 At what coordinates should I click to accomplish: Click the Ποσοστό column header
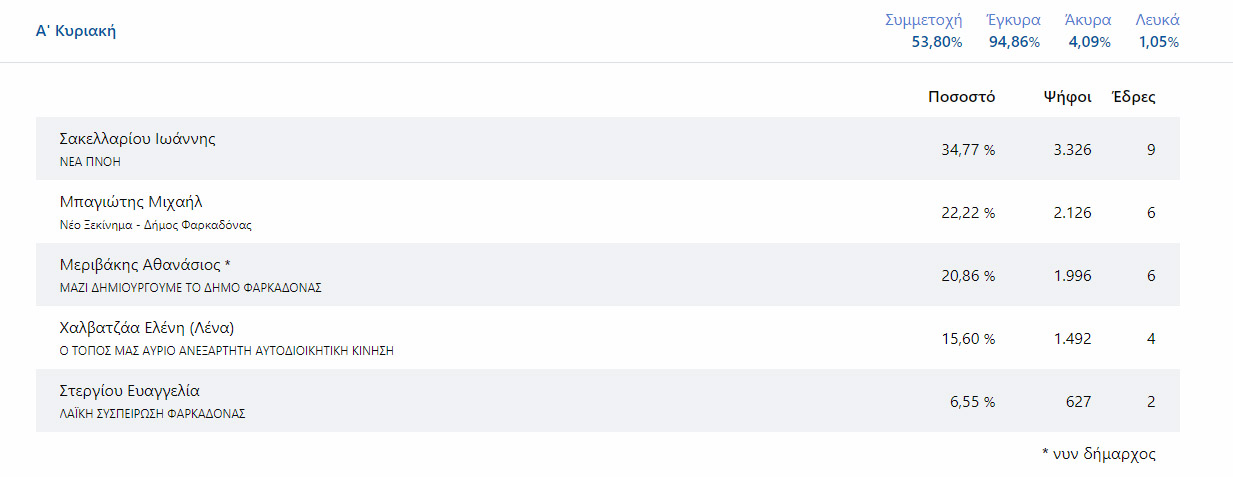pyautogui.click(x=961, y=97)
